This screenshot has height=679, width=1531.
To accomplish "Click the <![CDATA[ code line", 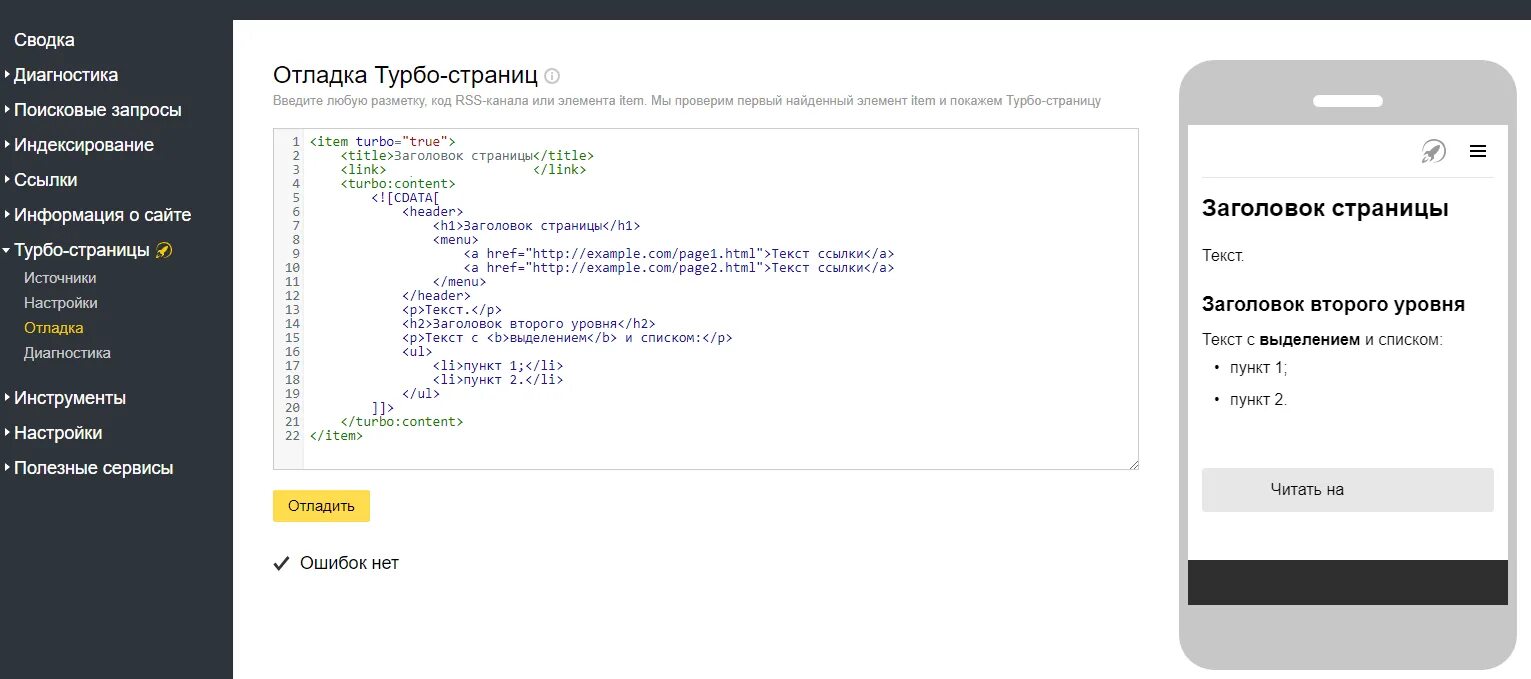I will point(405,198).
